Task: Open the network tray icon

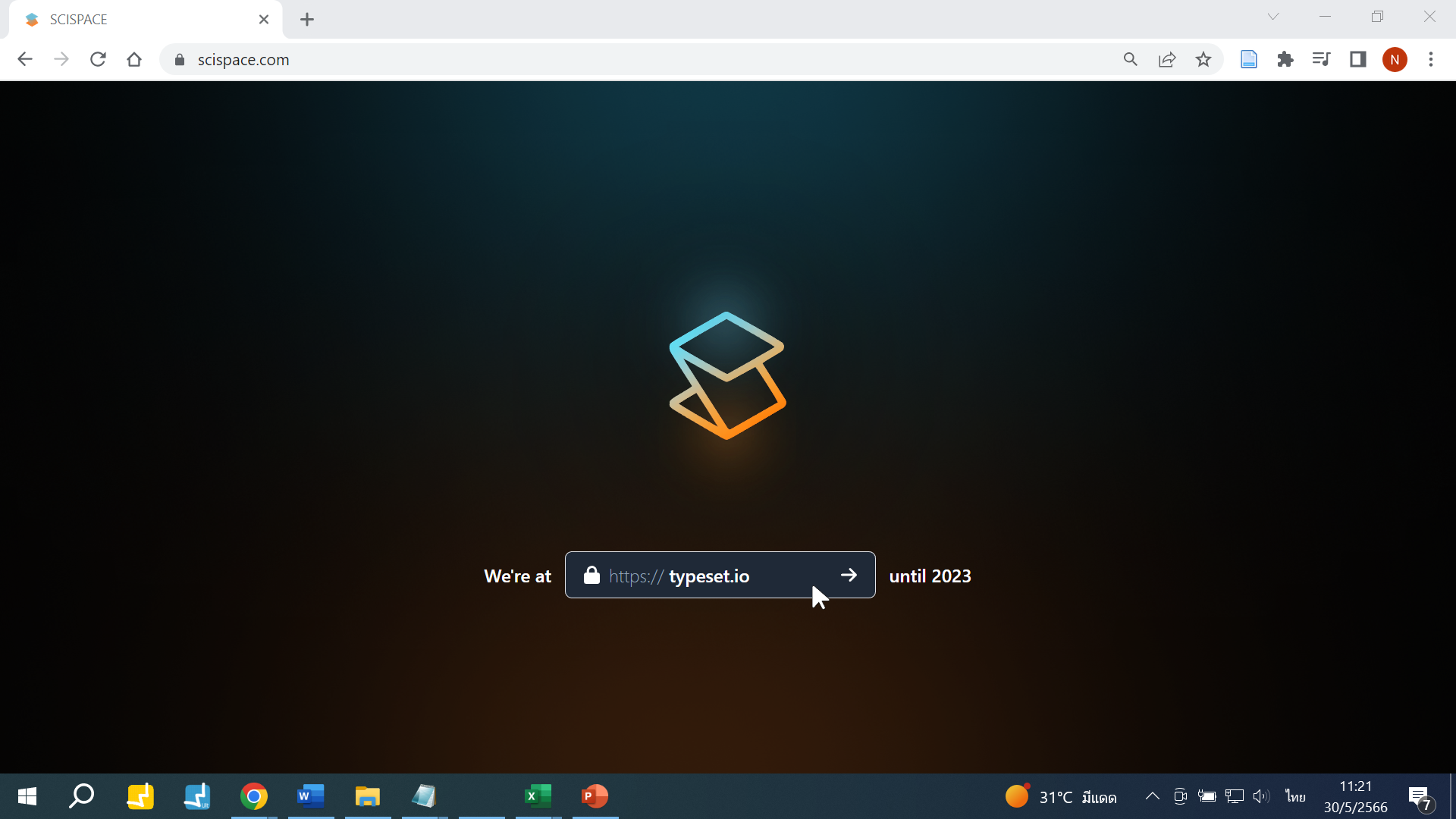Action: click(x=1235, y=796)
